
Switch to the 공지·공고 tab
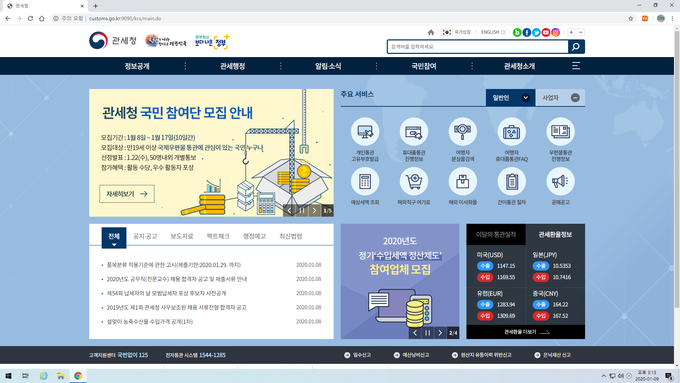tap(145, 236)
